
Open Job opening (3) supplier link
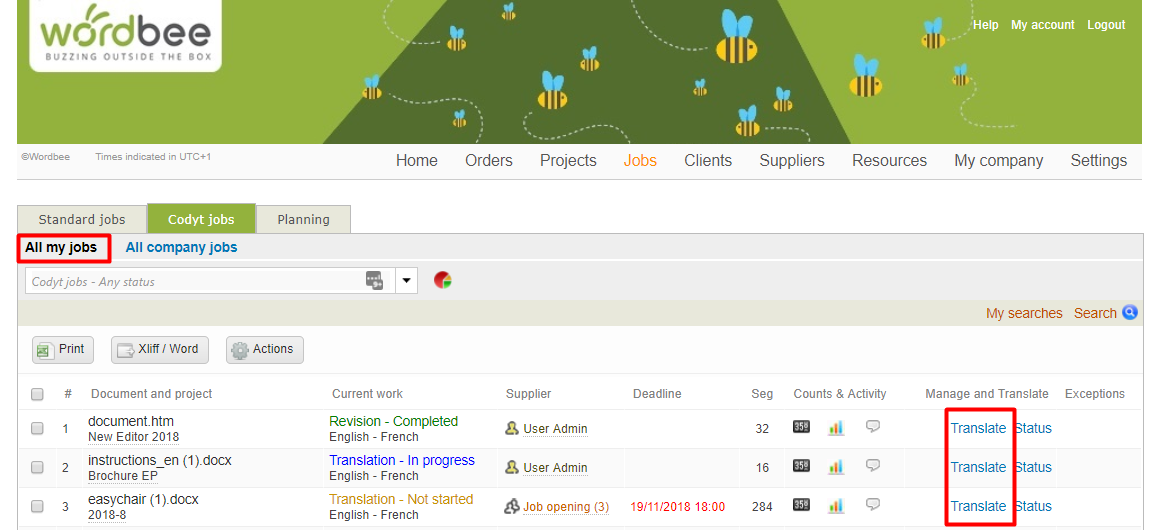tap(565, 507)
